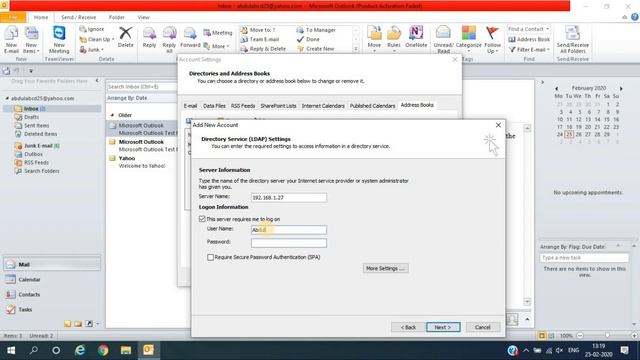
Task: Open the More respond dropdown
Action: [x=216, y=47]
